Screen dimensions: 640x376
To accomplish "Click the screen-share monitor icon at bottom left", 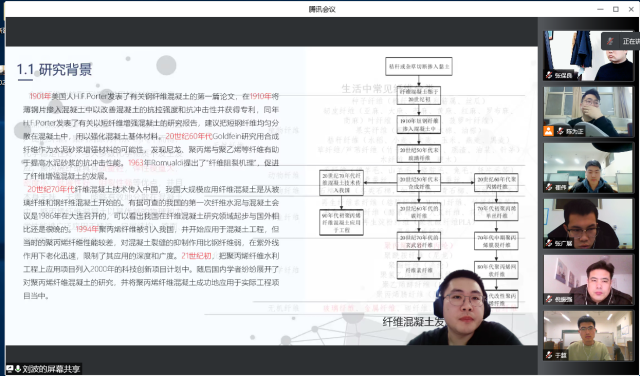I will 10,369.
